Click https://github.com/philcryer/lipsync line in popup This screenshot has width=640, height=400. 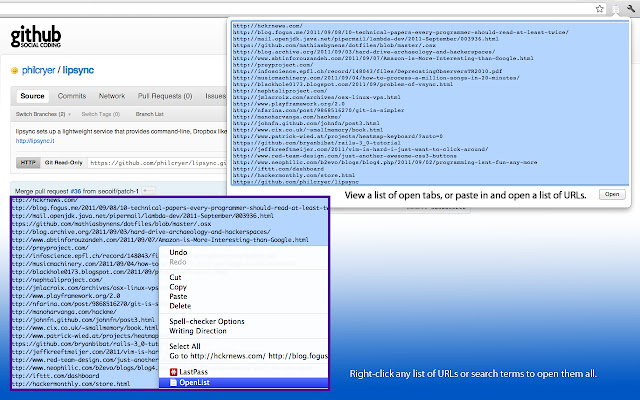(x=296, y=182)
